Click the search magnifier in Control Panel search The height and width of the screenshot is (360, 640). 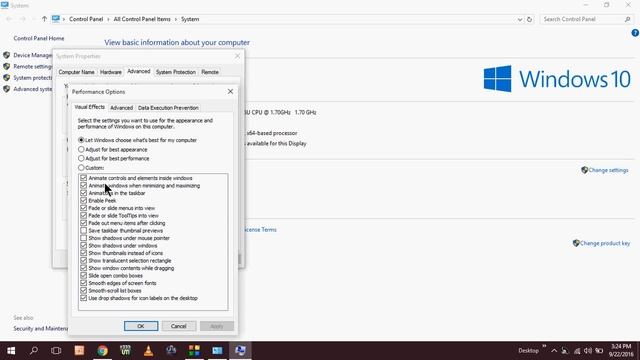[627, 19]
